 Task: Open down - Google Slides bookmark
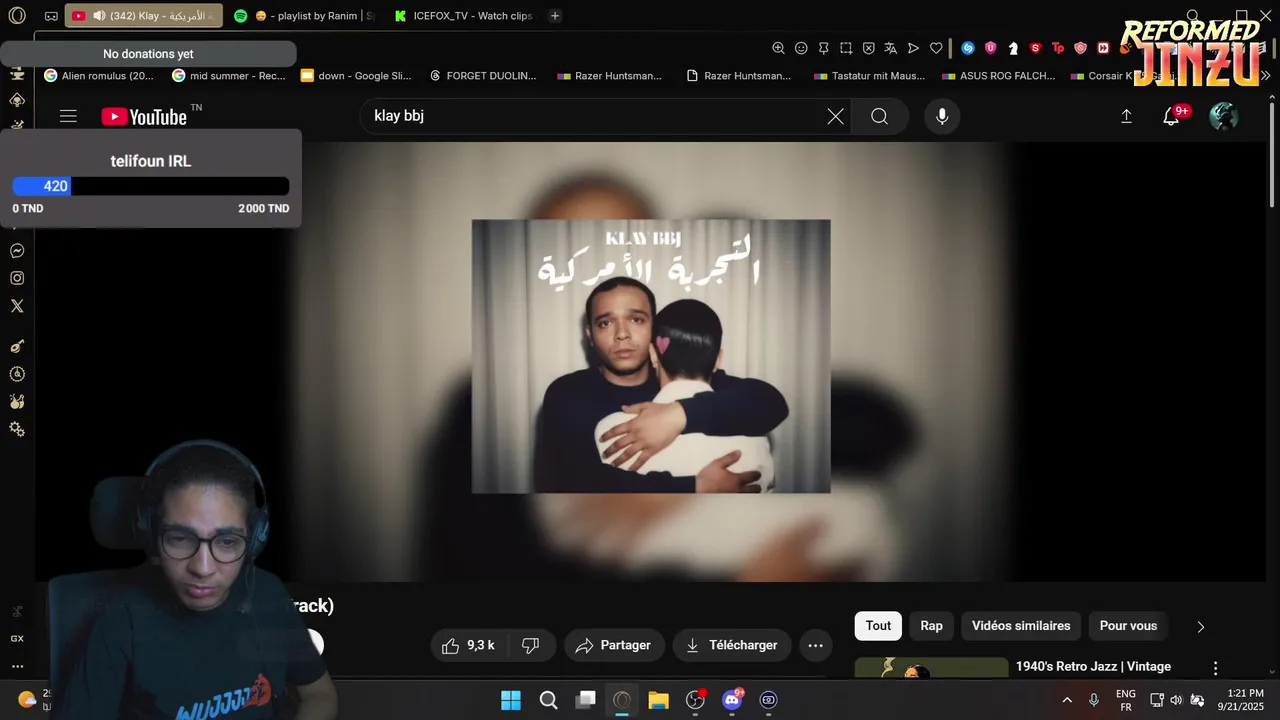coord(356,75)
